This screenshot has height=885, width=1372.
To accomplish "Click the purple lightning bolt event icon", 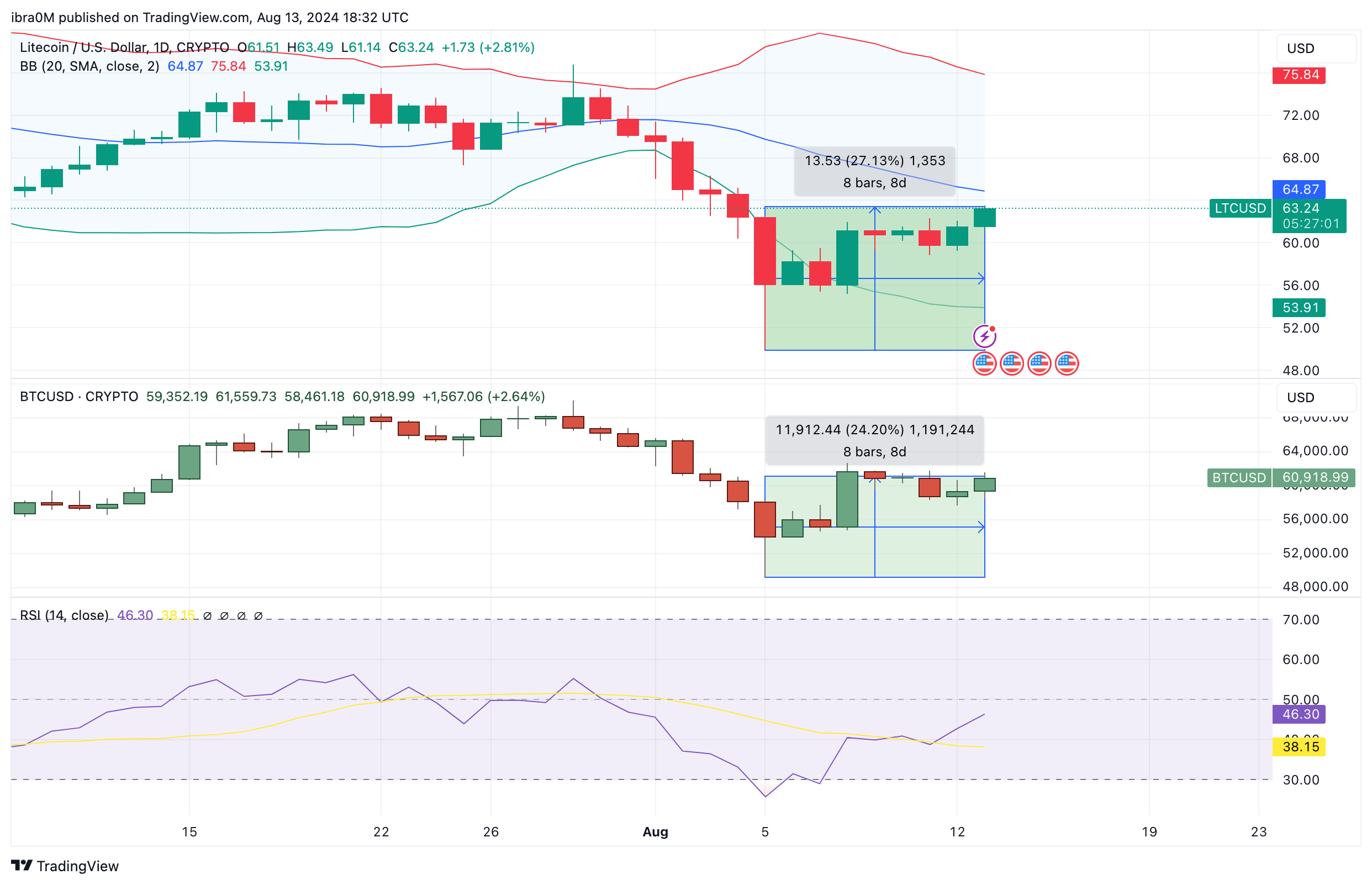I will pyautogui.click(x=984, y=336).
